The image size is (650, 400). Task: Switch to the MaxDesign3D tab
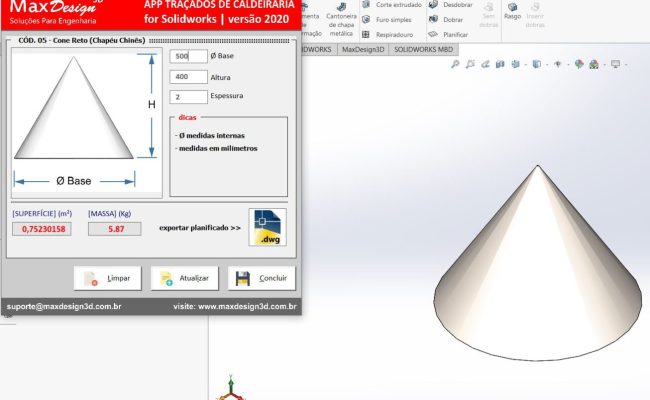click(x=363, y=48)
